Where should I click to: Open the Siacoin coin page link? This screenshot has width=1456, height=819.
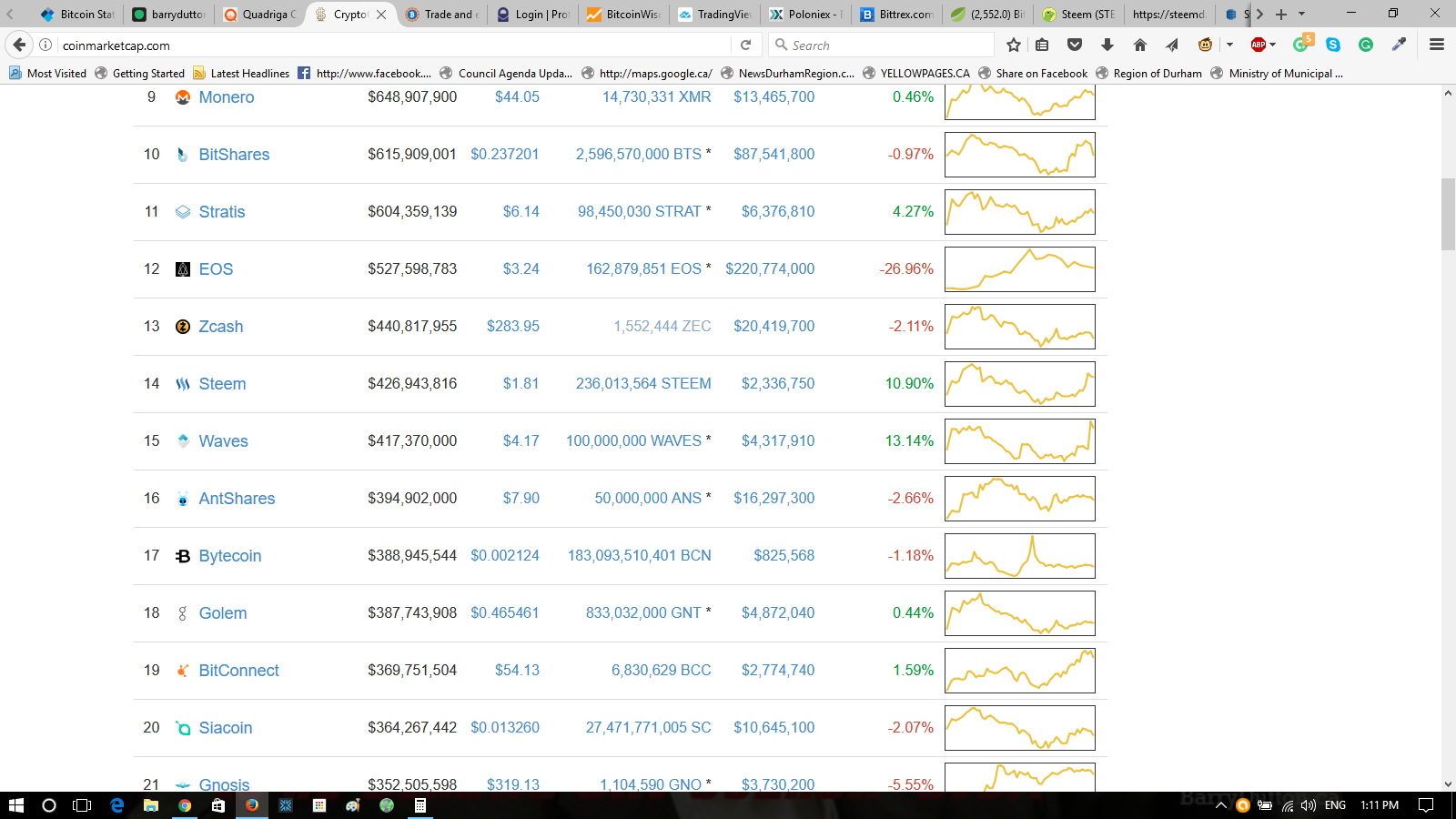pos(226,728)
